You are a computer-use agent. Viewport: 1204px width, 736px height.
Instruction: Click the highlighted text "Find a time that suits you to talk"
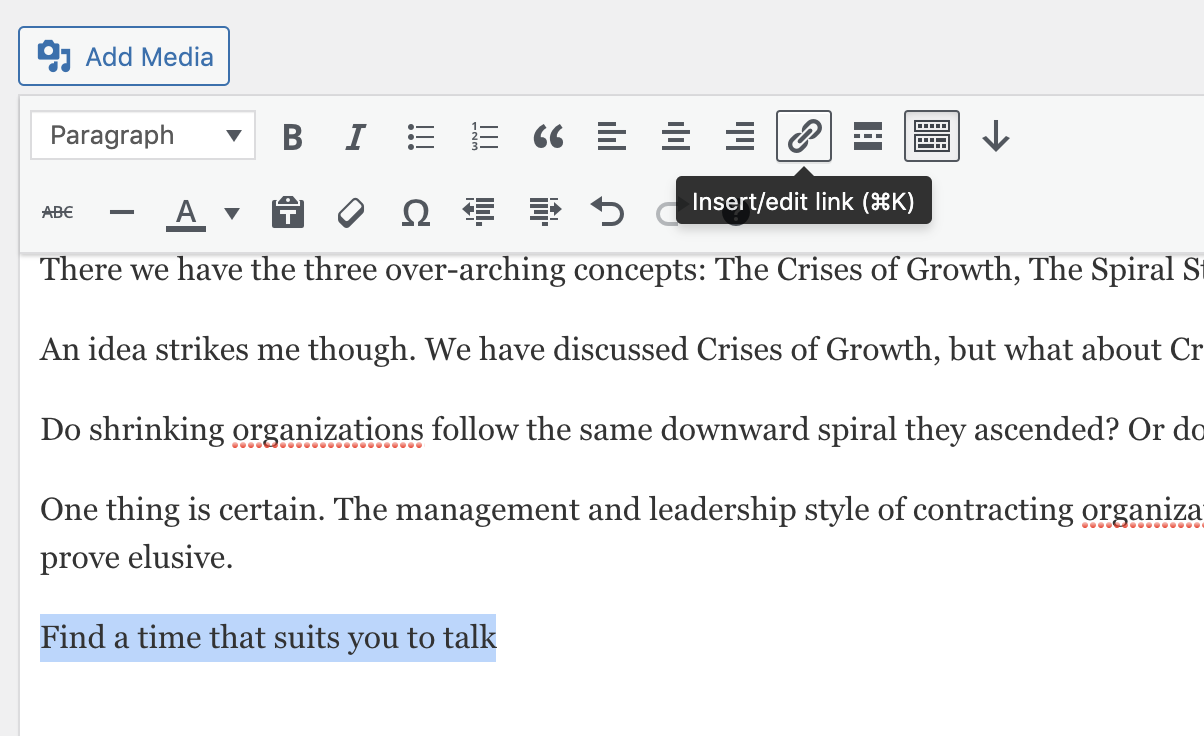click(x=268, y=638)
